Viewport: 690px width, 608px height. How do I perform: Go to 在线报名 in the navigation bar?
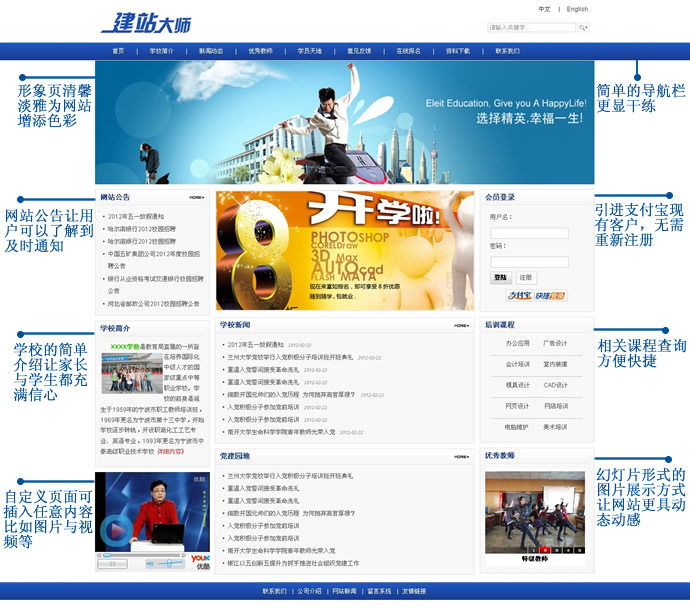[408, 50]
